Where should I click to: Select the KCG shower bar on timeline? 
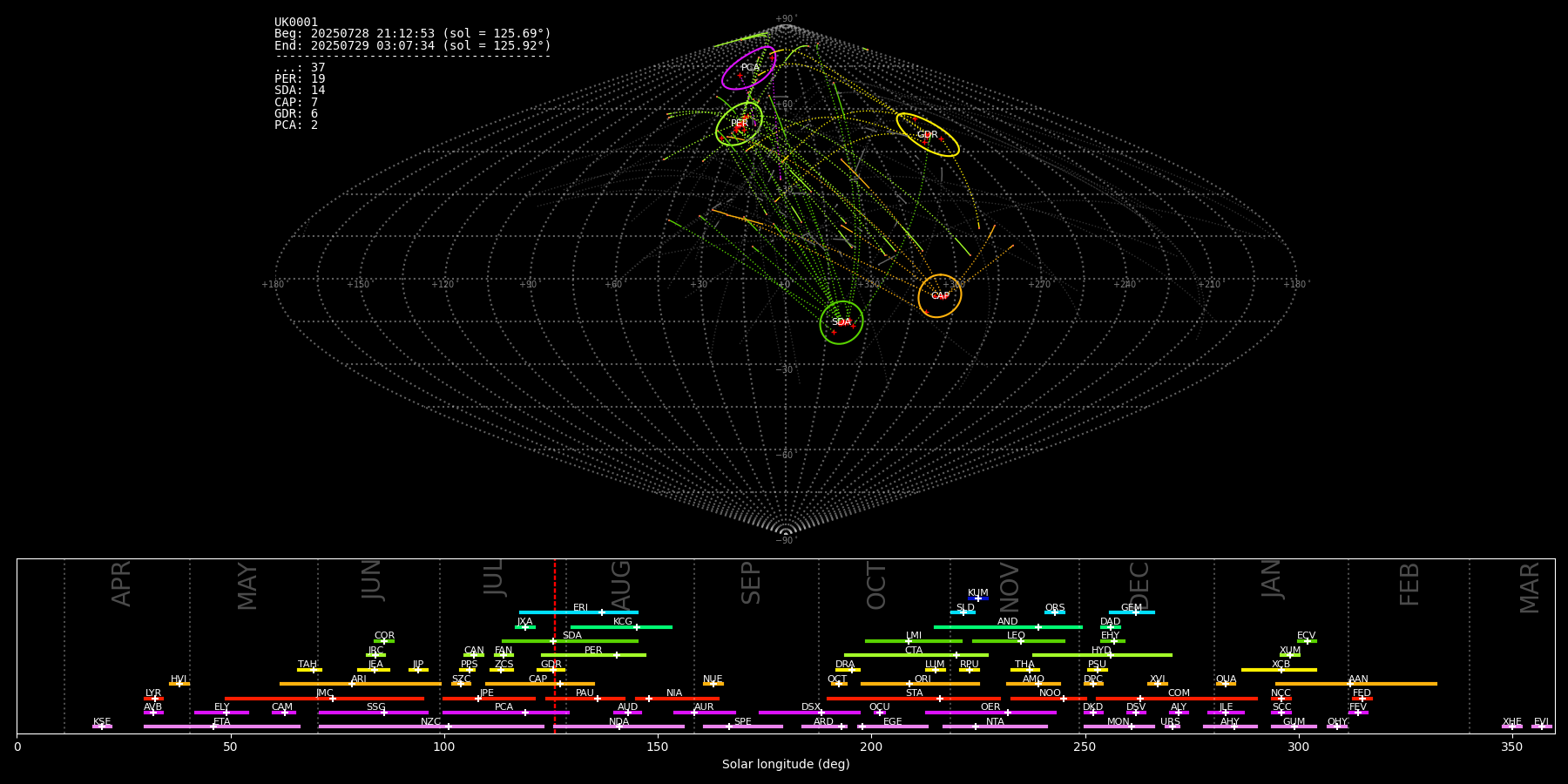pos(621,626)
